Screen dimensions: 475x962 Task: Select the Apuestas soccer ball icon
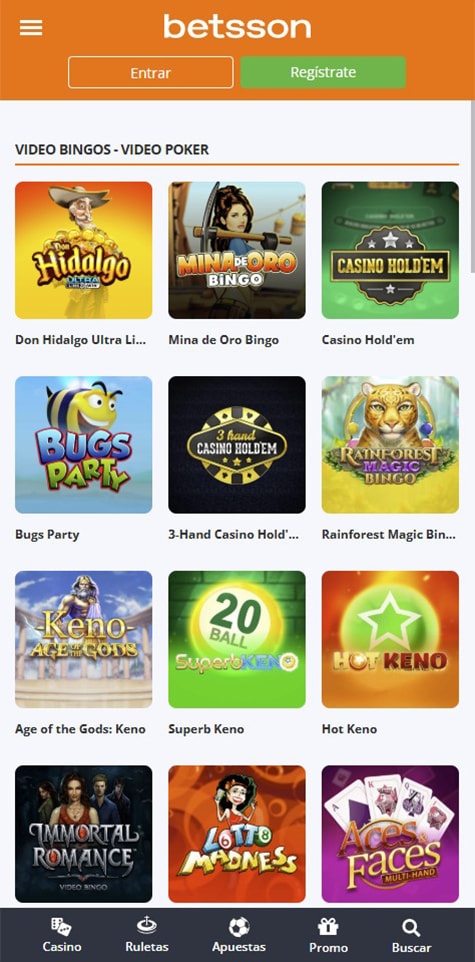[x=239, y=926]
